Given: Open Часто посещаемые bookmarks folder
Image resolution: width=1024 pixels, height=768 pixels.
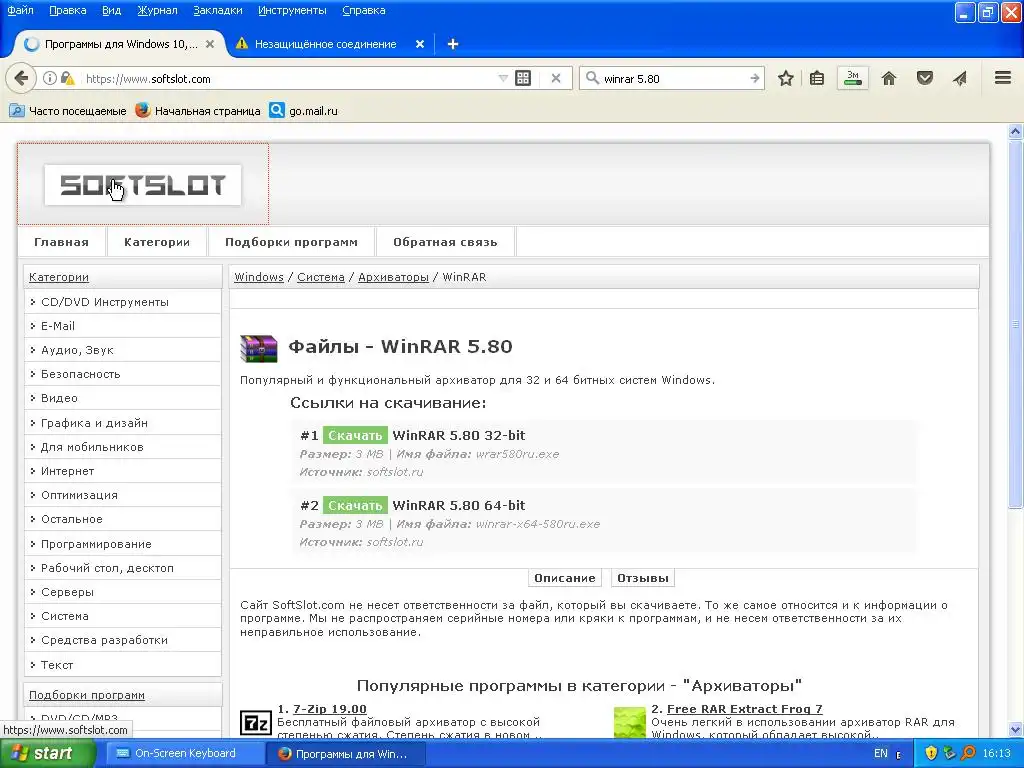Looking at the screenshot, I should 68,111.
